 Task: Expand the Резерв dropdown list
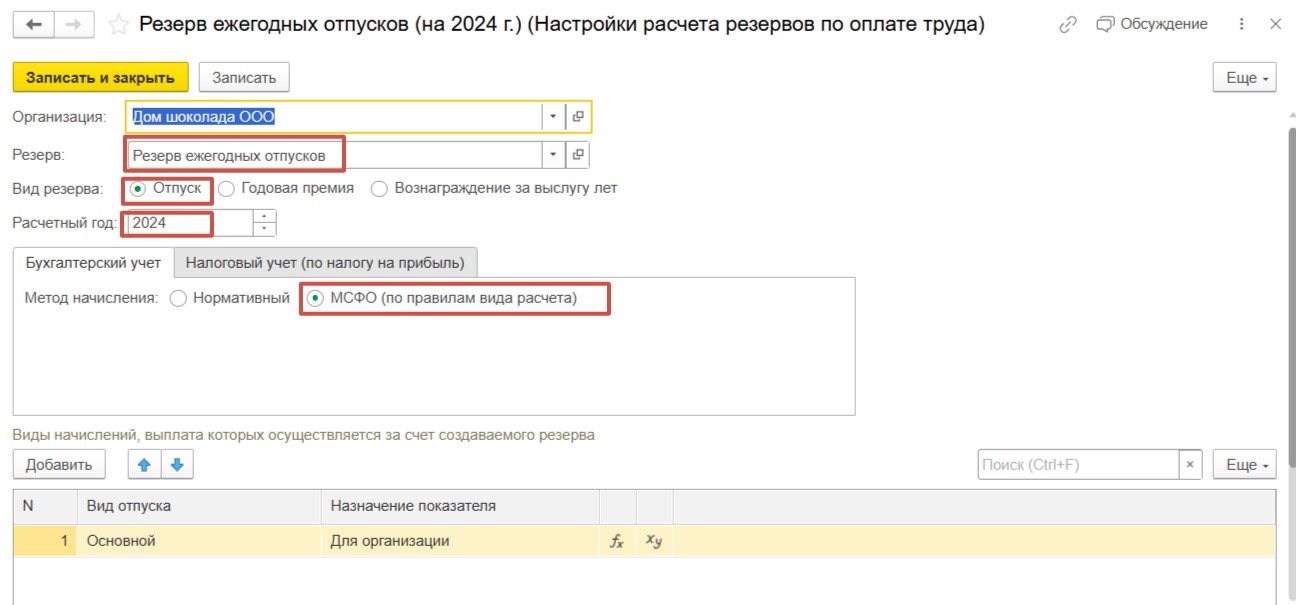553,155
